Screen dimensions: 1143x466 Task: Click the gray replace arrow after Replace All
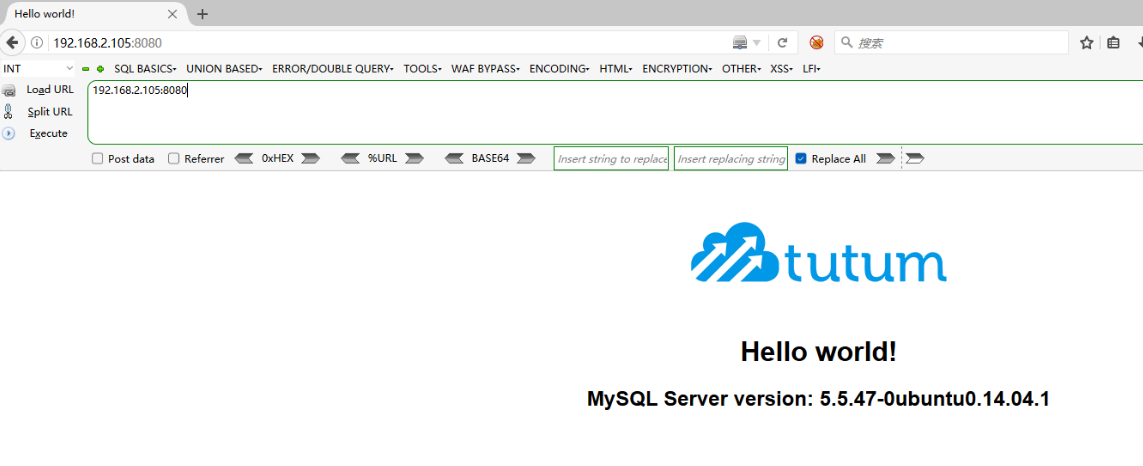(x=886, y=158)
